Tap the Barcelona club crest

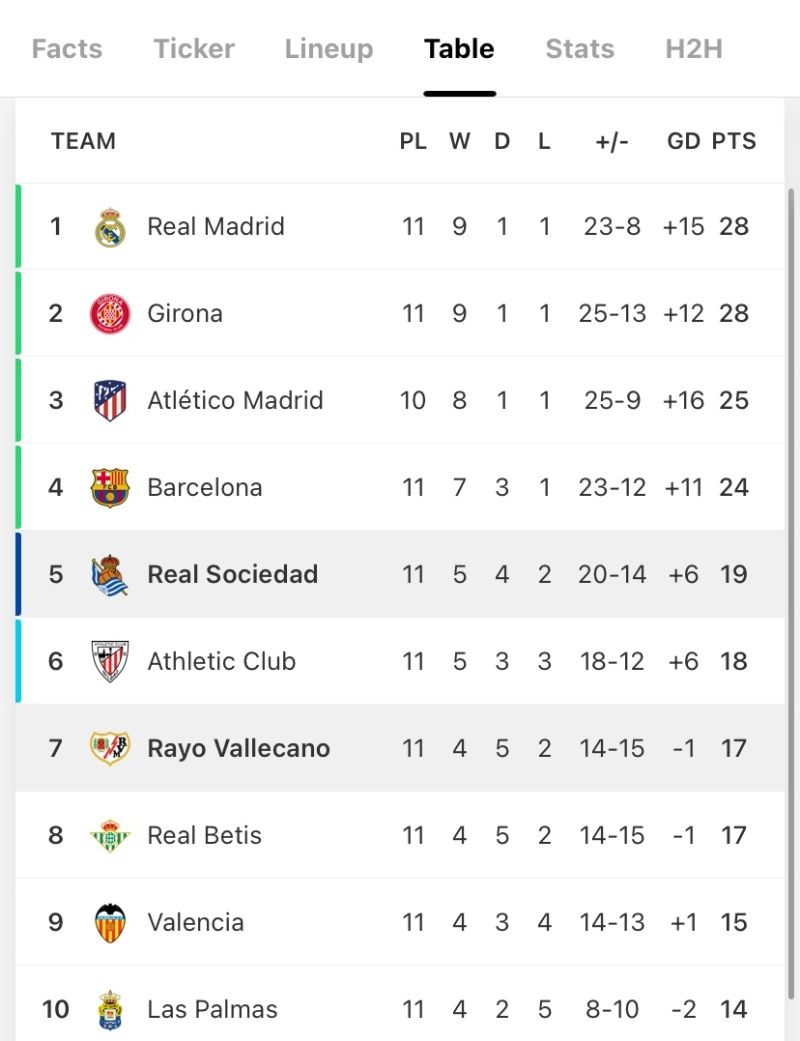pyautogui.click(x=110, y=487)
